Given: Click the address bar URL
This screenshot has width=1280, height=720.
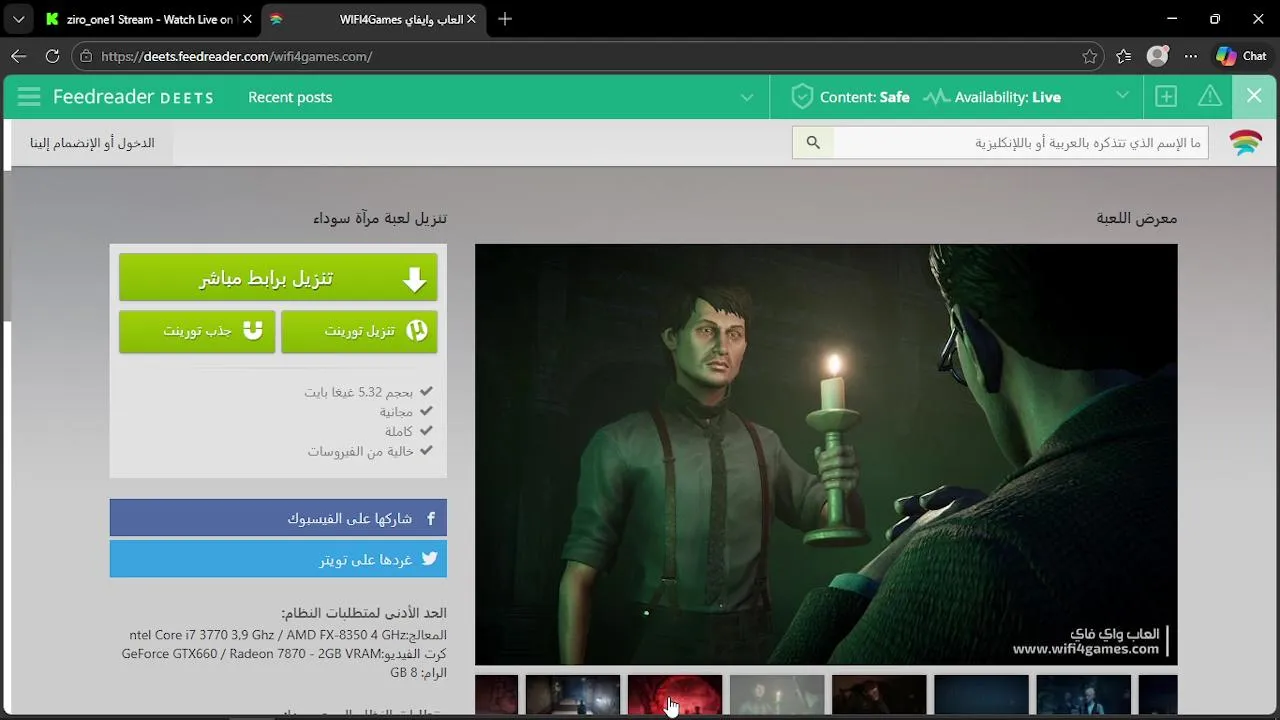Looking at the screenshot, I should (237, 56).
